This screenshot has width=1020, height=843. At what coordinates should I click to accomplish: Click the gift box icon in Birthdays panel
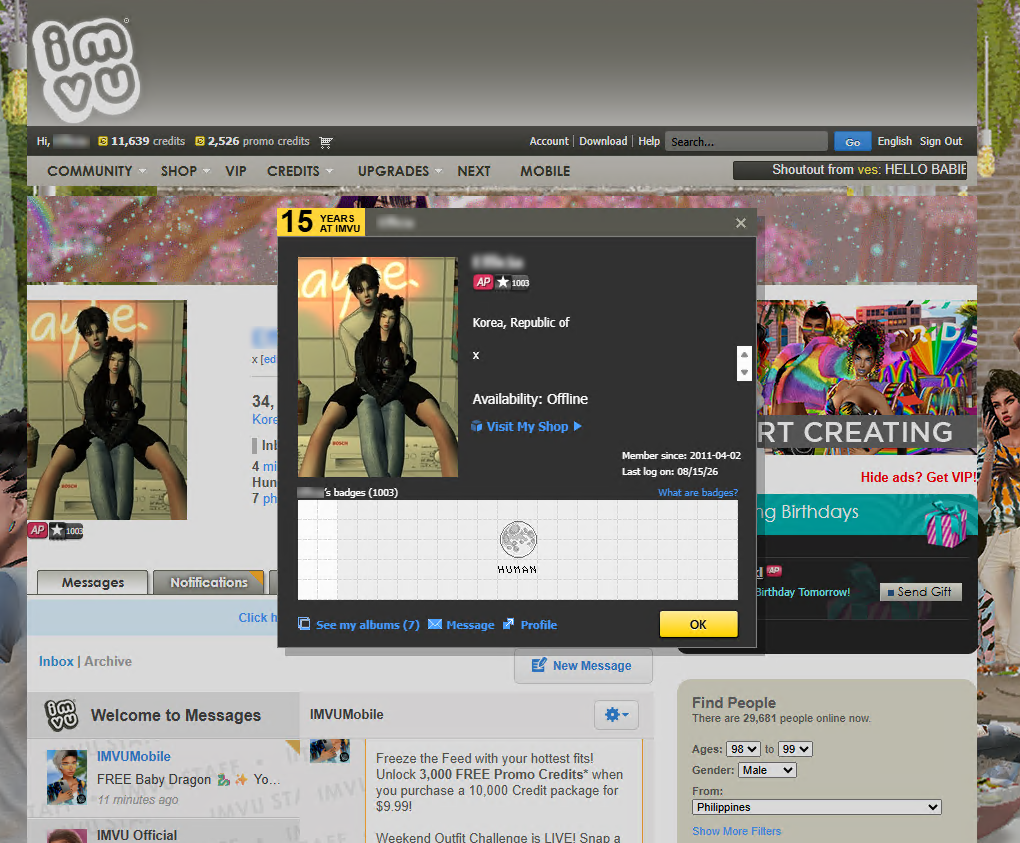coord(947,524)
